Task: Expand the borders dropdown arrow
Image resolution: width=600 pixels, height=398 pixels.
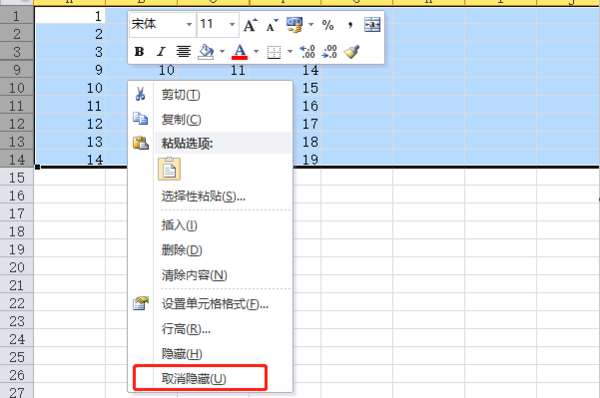Action: (290, 52)
